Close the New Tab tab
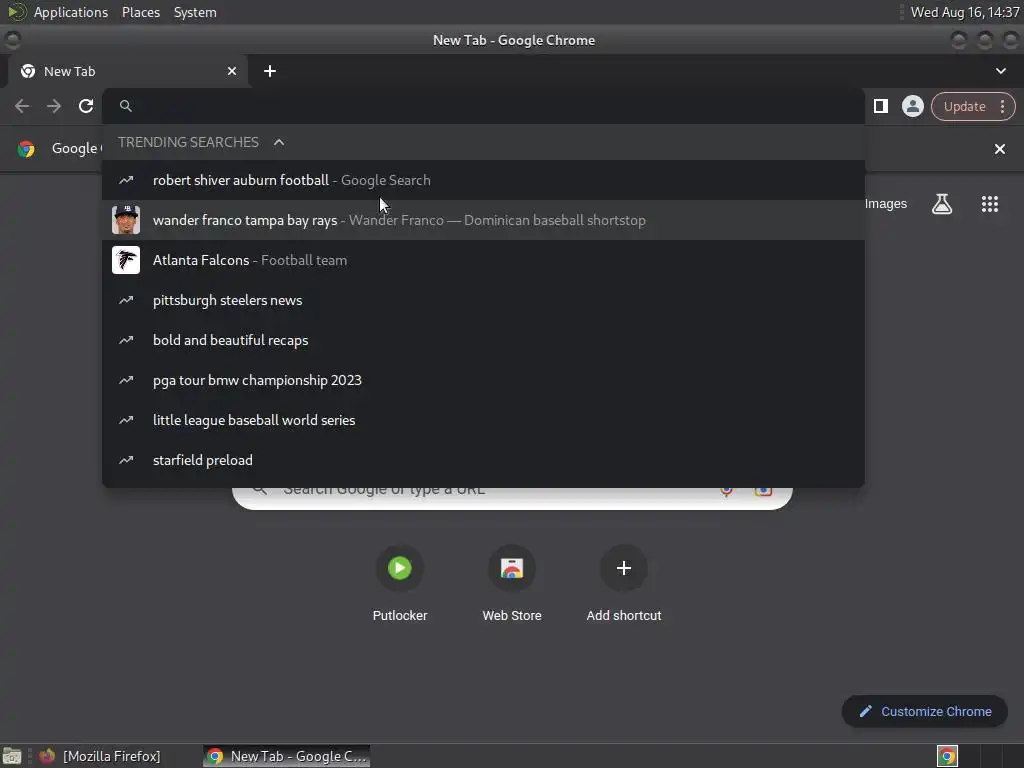 [232, 71]
